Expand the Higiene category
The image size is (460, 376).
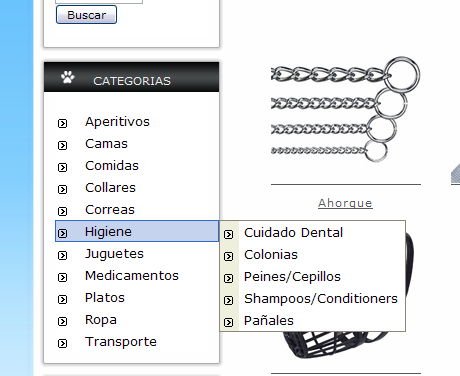click(137, 231)
